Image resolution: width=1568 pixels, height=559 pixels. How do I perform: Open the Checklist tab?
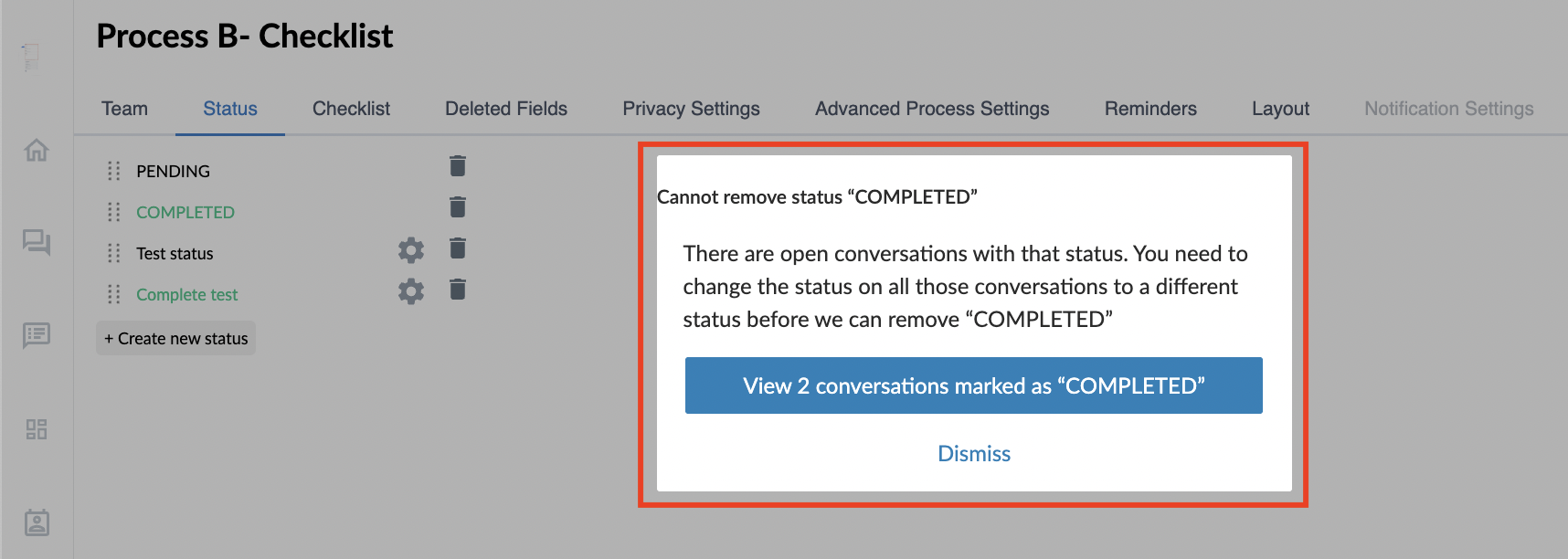[351, 109]
